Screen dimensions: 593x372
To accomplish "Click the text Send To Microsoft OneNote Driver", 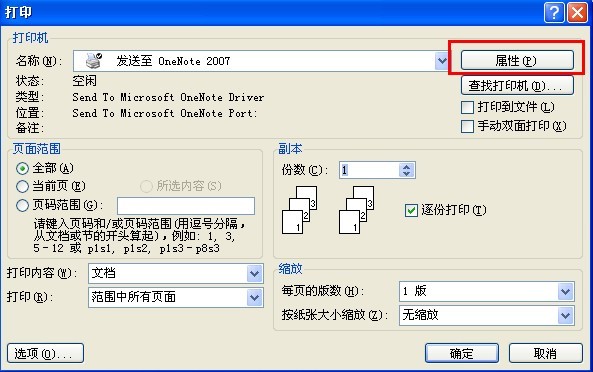I will point(168,97).
